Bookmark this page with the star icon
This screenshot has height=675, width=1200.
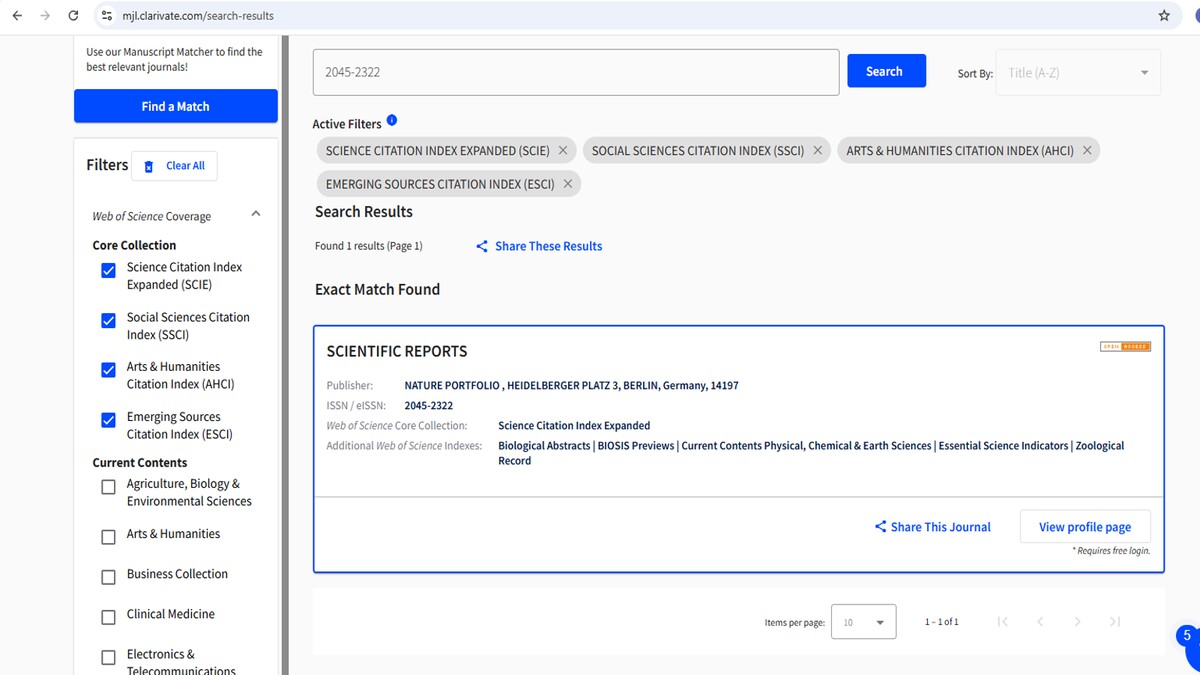(1164, 16)
